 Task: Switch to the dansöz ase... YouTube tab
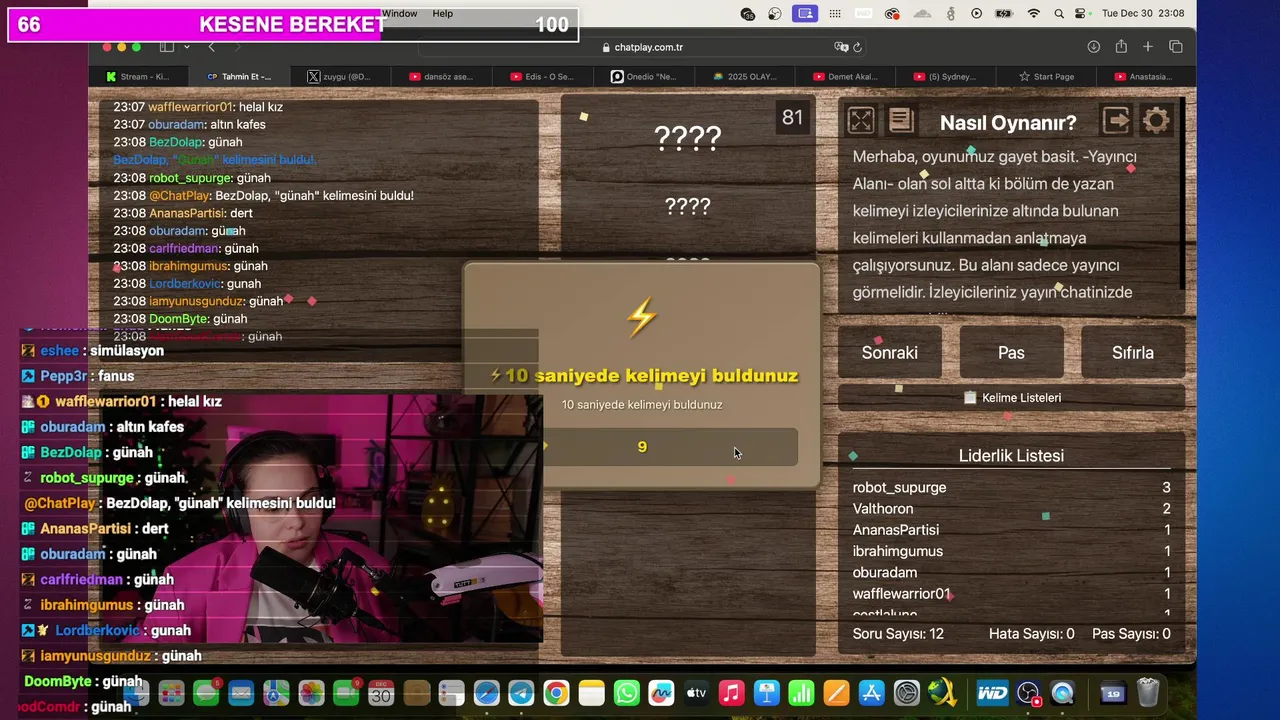[x=441, y=76]
